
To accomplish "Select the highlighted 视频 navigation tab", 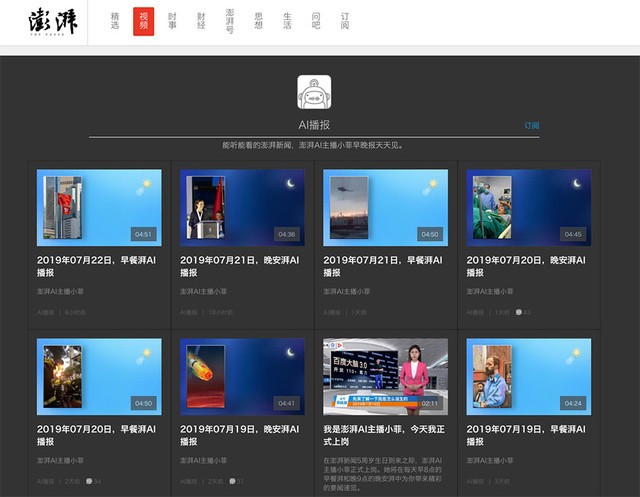I will pos(144,21).
